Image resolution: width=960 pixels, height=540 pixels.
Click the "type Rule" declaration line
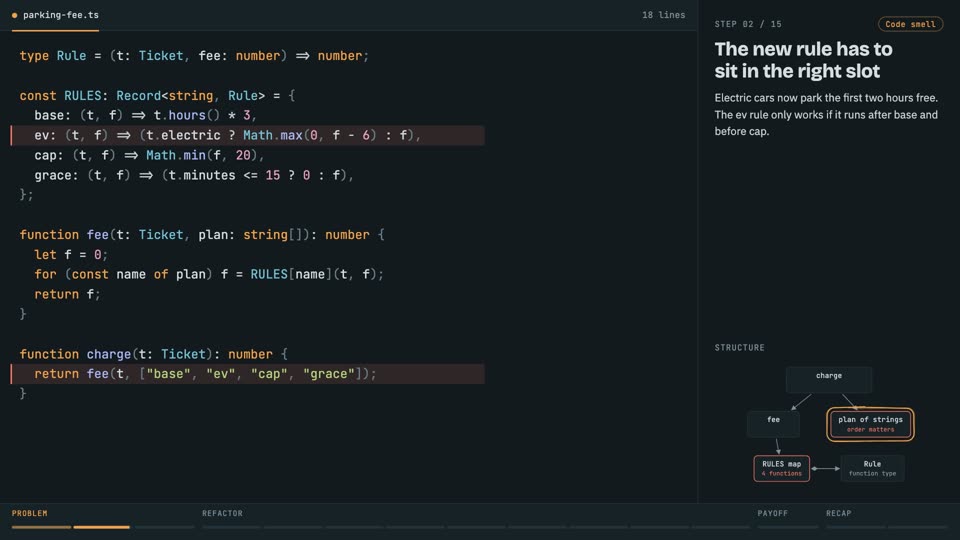point(194,56)
